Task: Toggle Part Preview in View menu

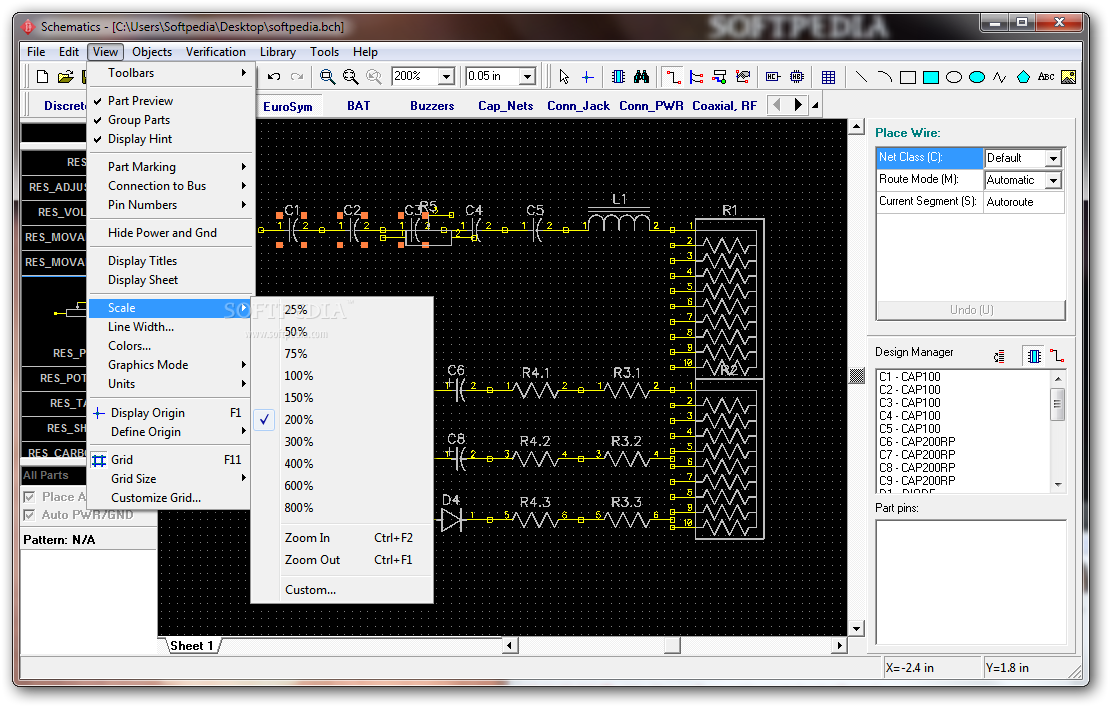Action: (170, 100)
